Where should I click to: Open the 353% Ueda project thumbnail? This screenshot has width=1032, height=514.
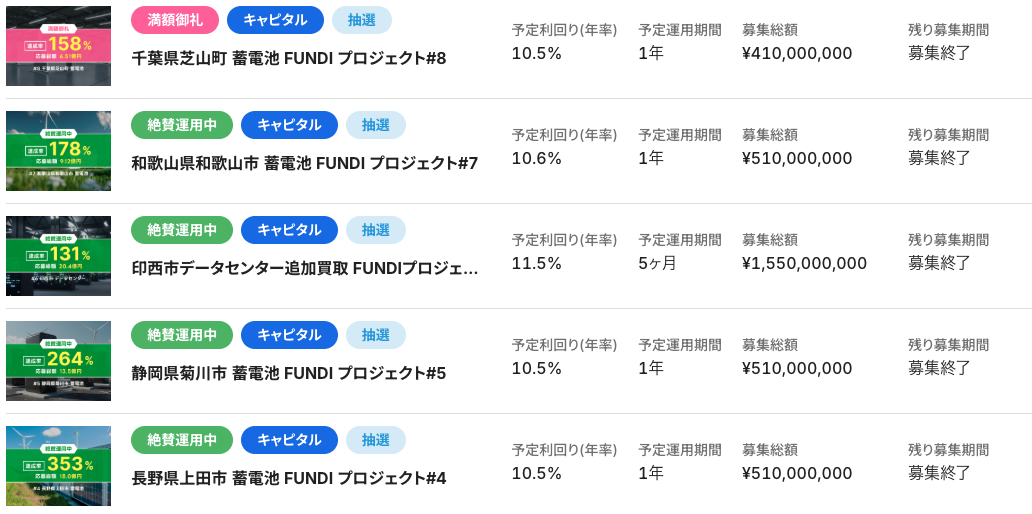(58, 466)
